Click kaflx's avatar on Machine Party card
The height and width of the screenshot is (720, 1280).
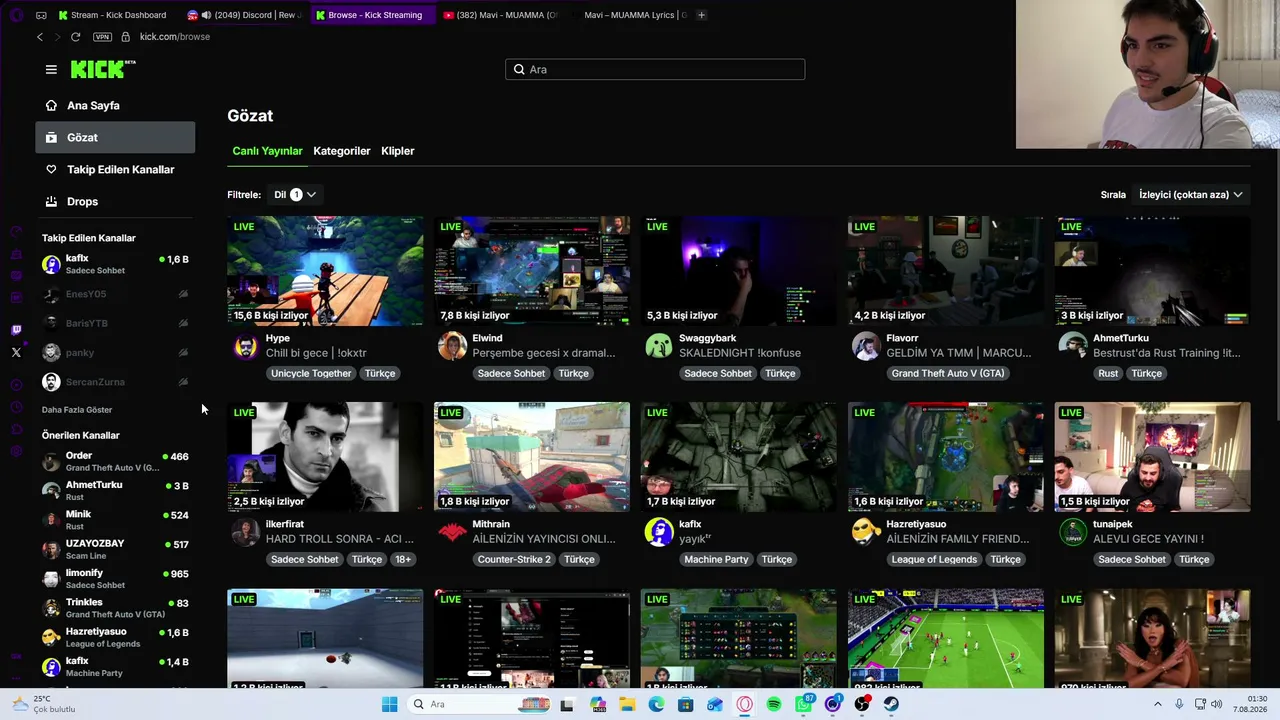pos(659,532)
